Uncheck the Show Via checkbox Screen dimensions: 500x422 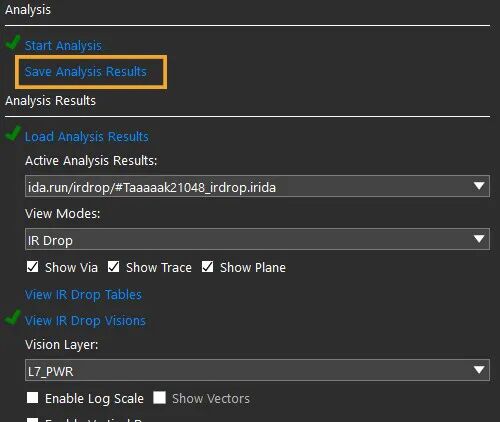point(32,267)
